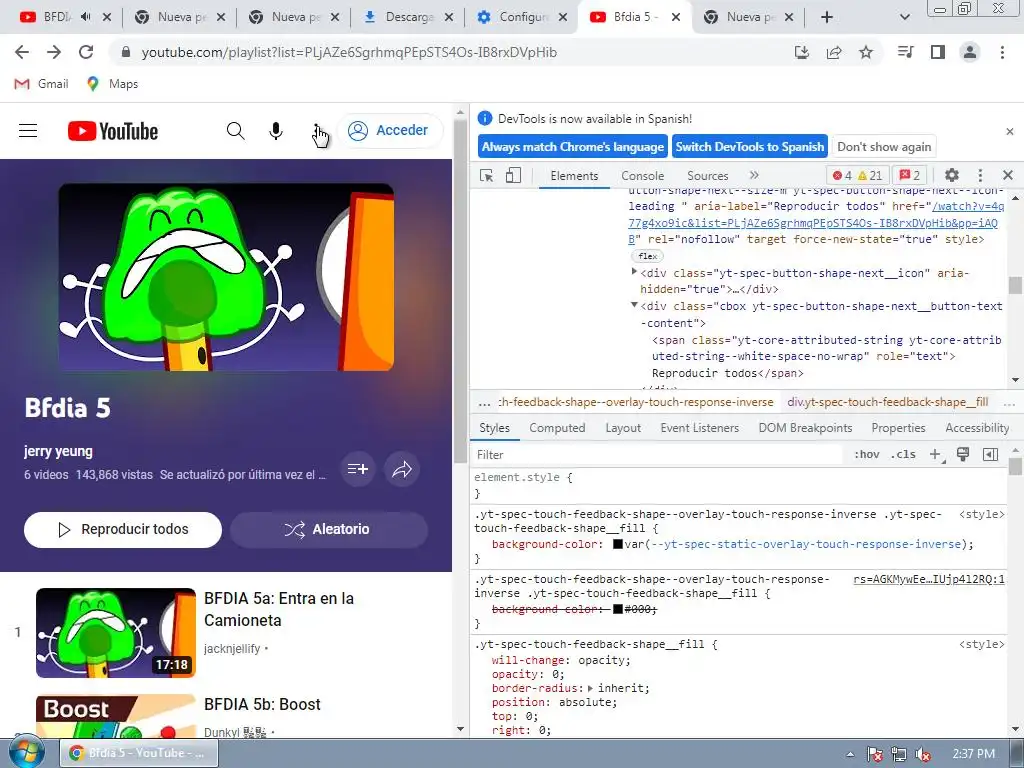Open DevTools settings gear
This screenshot has width=1024, height=768.
click(x=952, y=175)
